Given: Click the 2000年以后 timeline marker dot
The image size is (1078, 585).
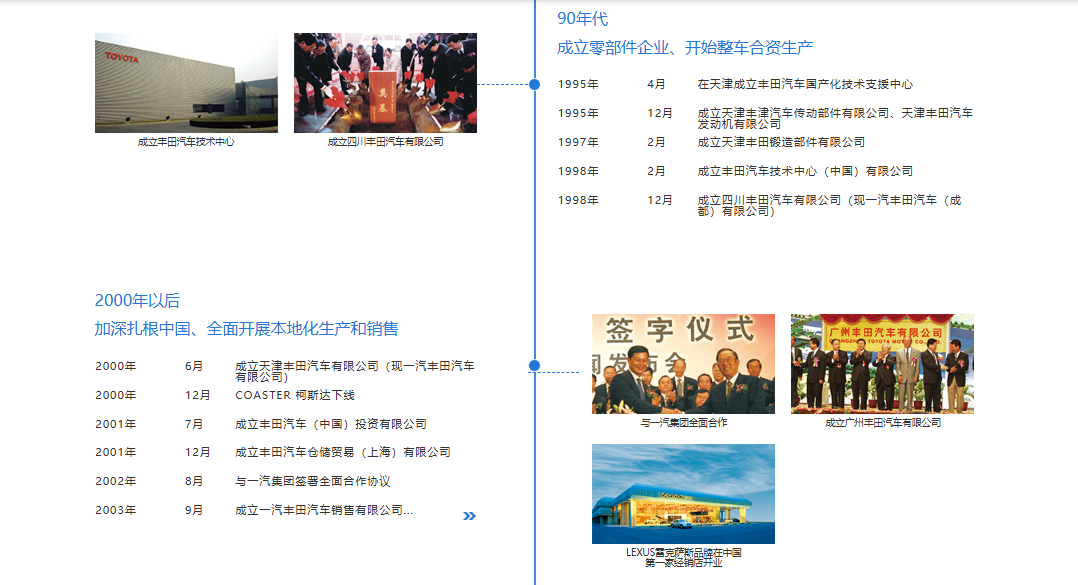Looking at the screenshot, I should click(x=534, y=366).
